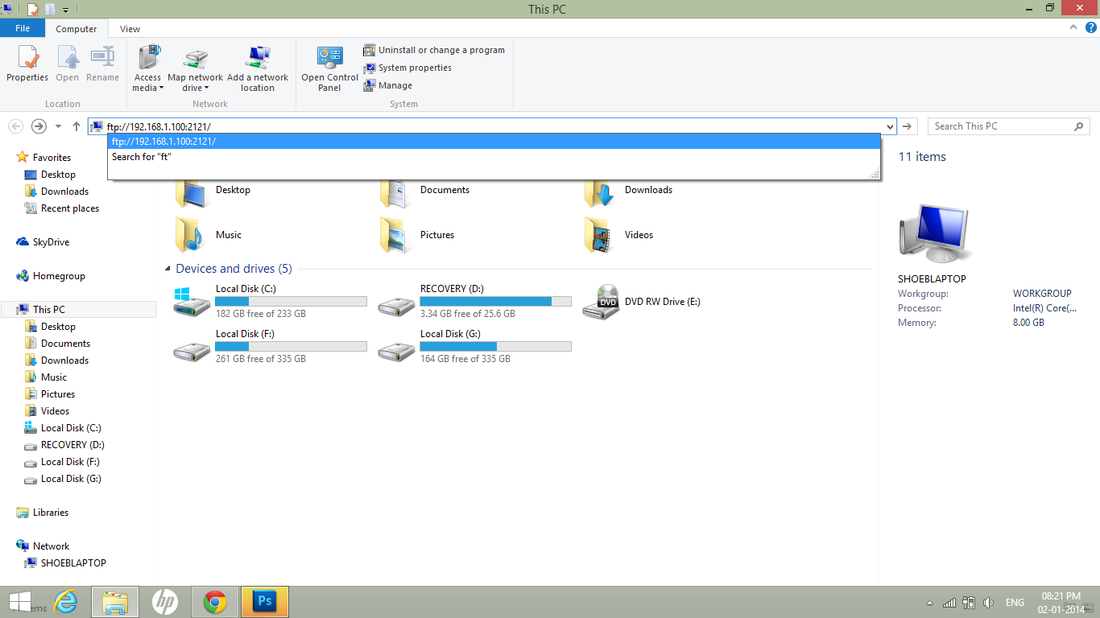Choose Search for "ft" suggestion
Screen dimensions: 1100x618
494,156
